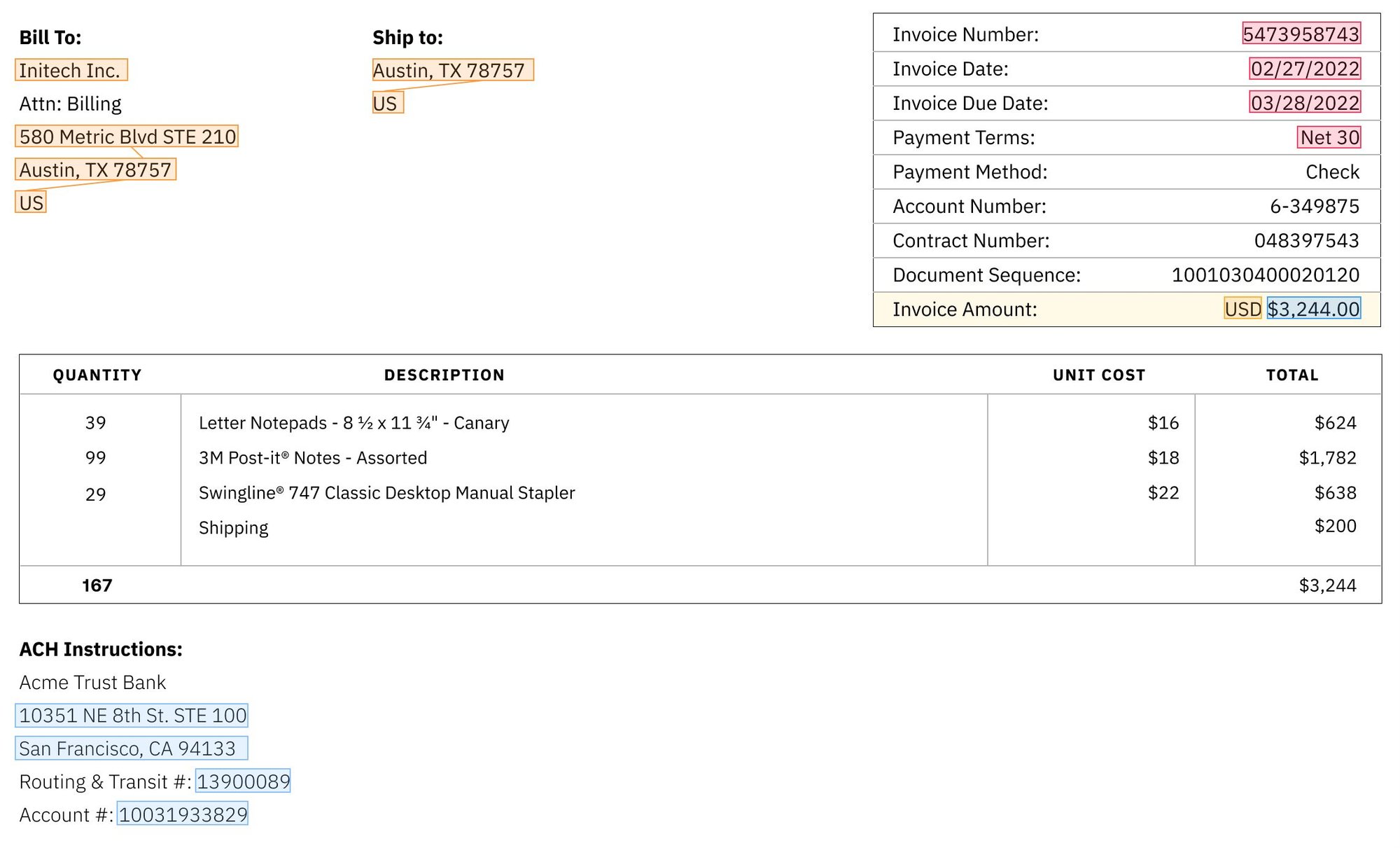
Task: Select the due date 03/28/2022
Action: (1305, 102)
